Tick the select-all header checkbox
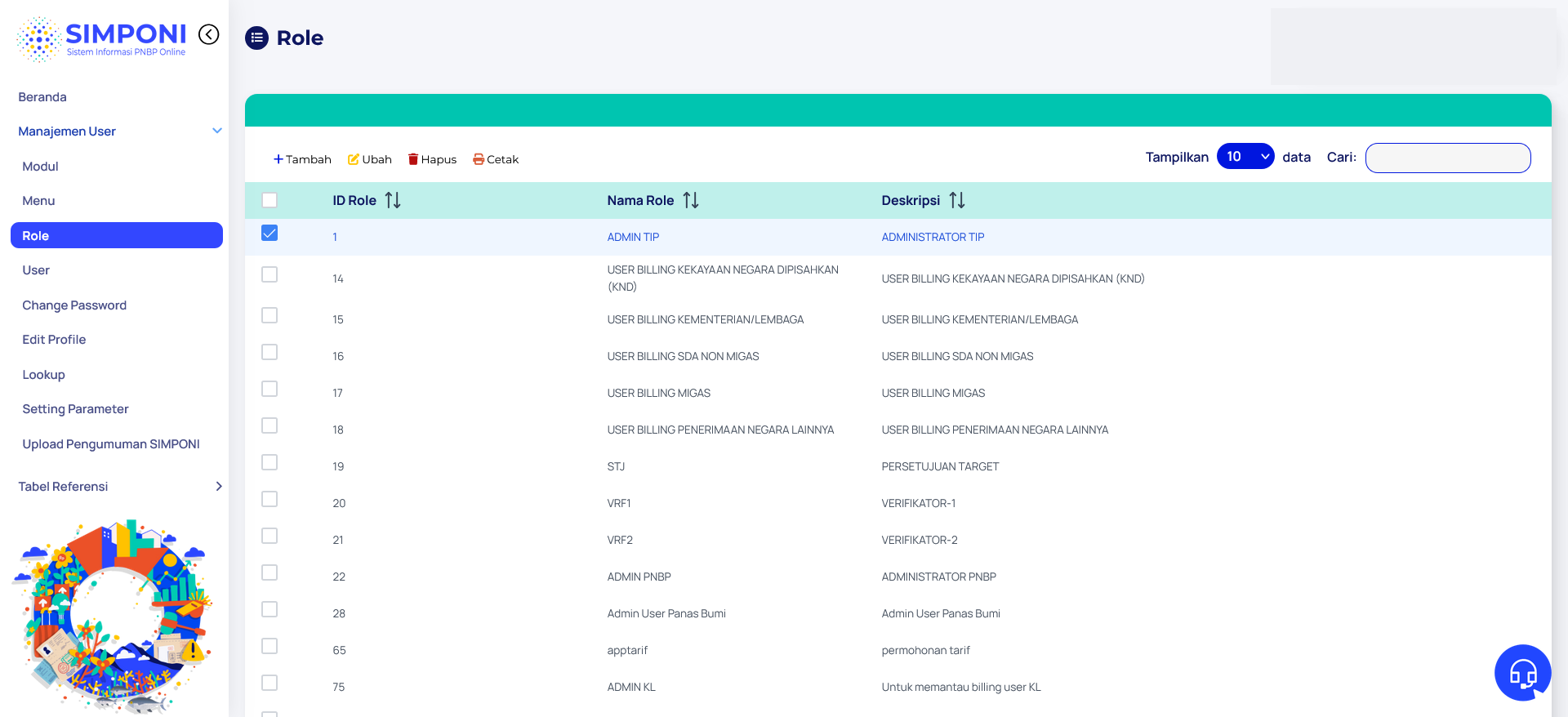The height and width of the screenshot is (717, 1568). 269,200
